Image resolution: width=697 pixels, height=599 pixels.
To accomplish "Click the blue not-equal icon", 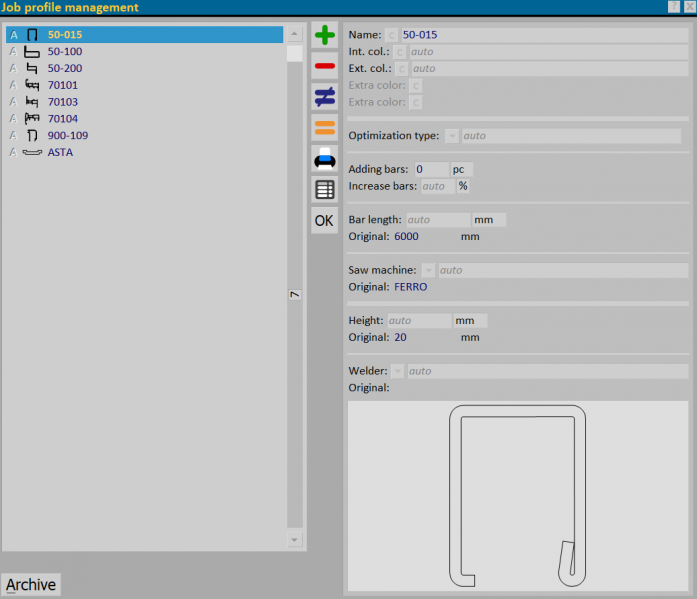I will pos(324,97).
